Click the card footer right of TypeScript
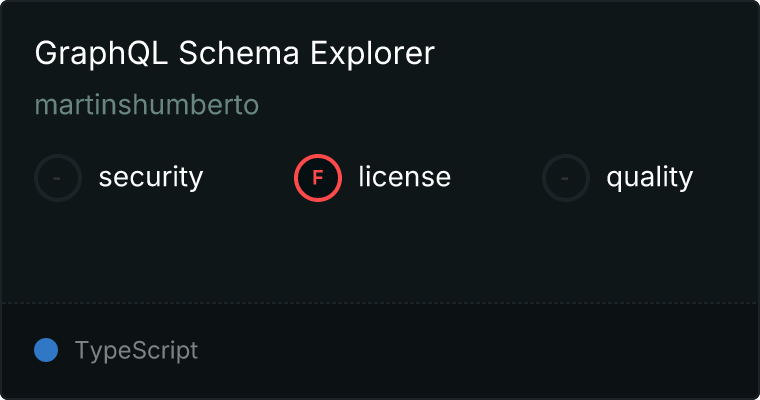 pos(480,351)
